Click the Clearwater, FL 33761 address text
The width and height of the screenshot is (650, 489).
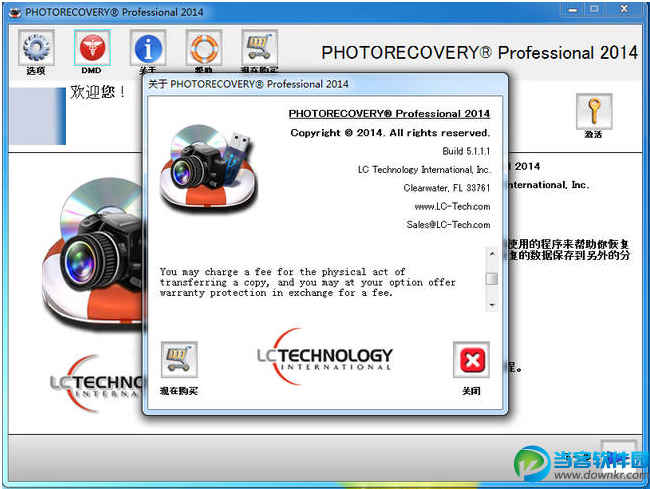447,188
